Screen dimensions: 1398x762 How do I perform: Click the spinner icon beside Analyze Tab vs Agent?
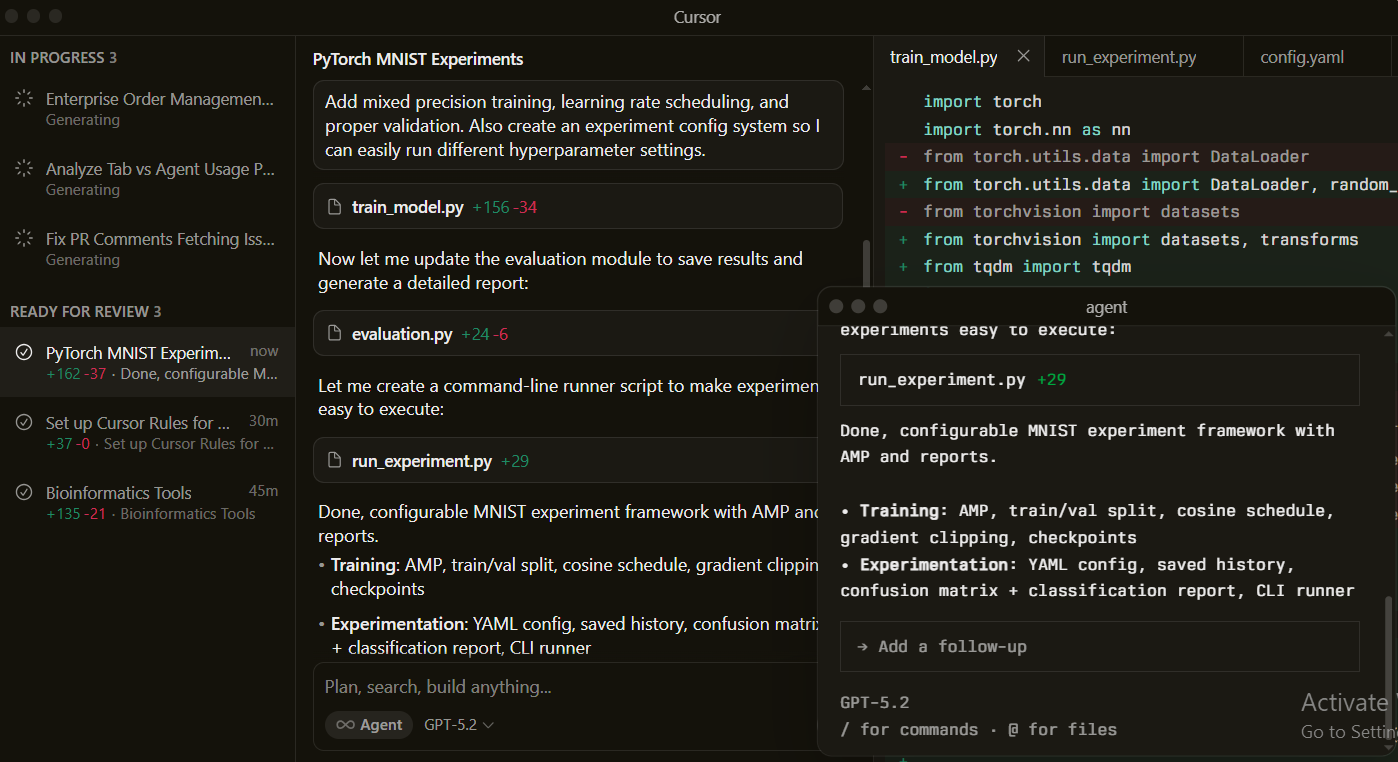point(24,169)
